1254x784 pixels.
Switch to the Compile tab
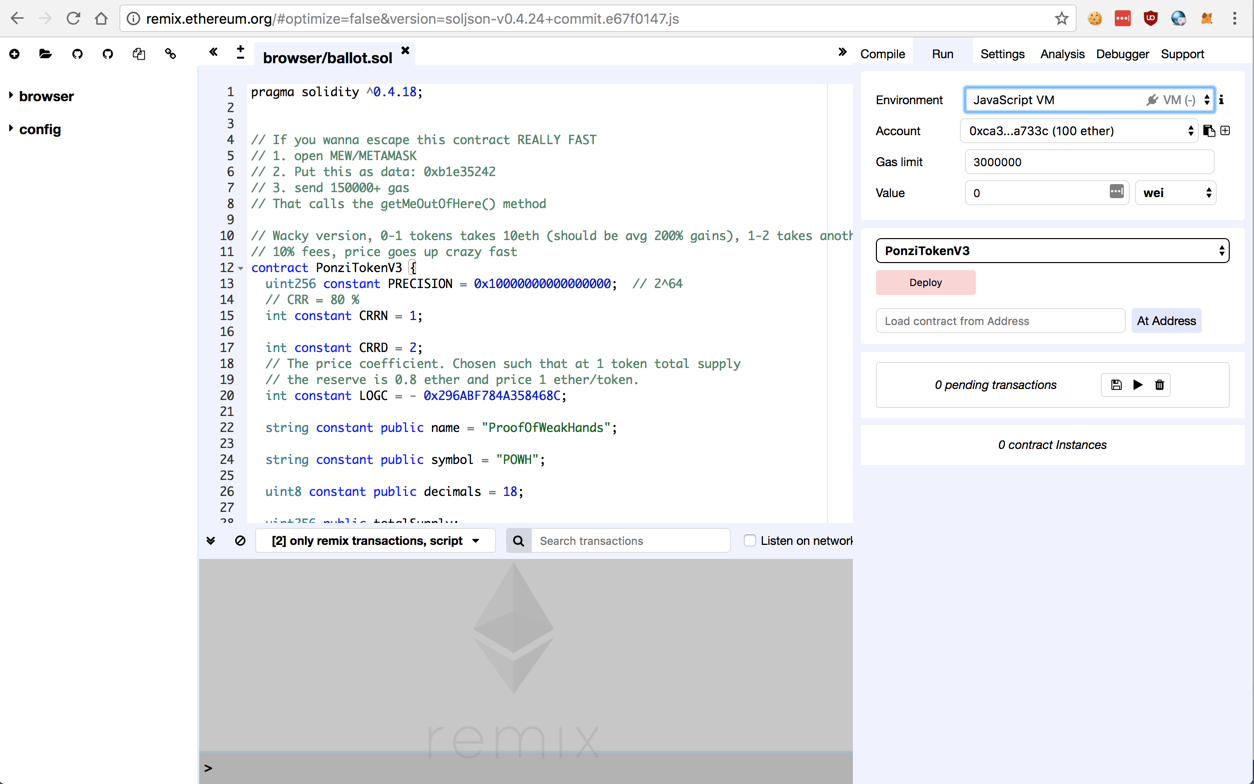click(x=882, y=54)
